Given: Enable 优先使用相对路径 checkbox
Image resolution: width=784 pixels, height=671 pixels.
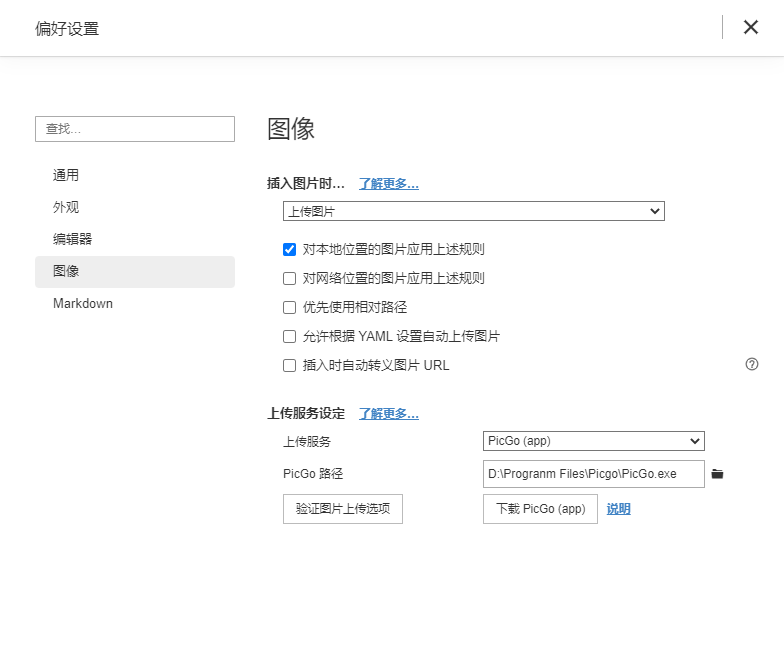Looking at the screenshot, I should click(290, 307).
